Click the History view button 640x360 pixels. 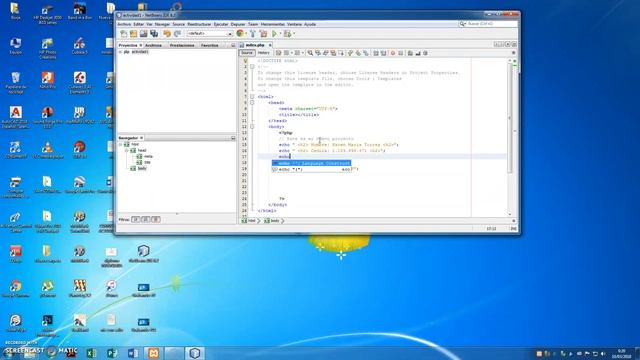click(263, 53)
